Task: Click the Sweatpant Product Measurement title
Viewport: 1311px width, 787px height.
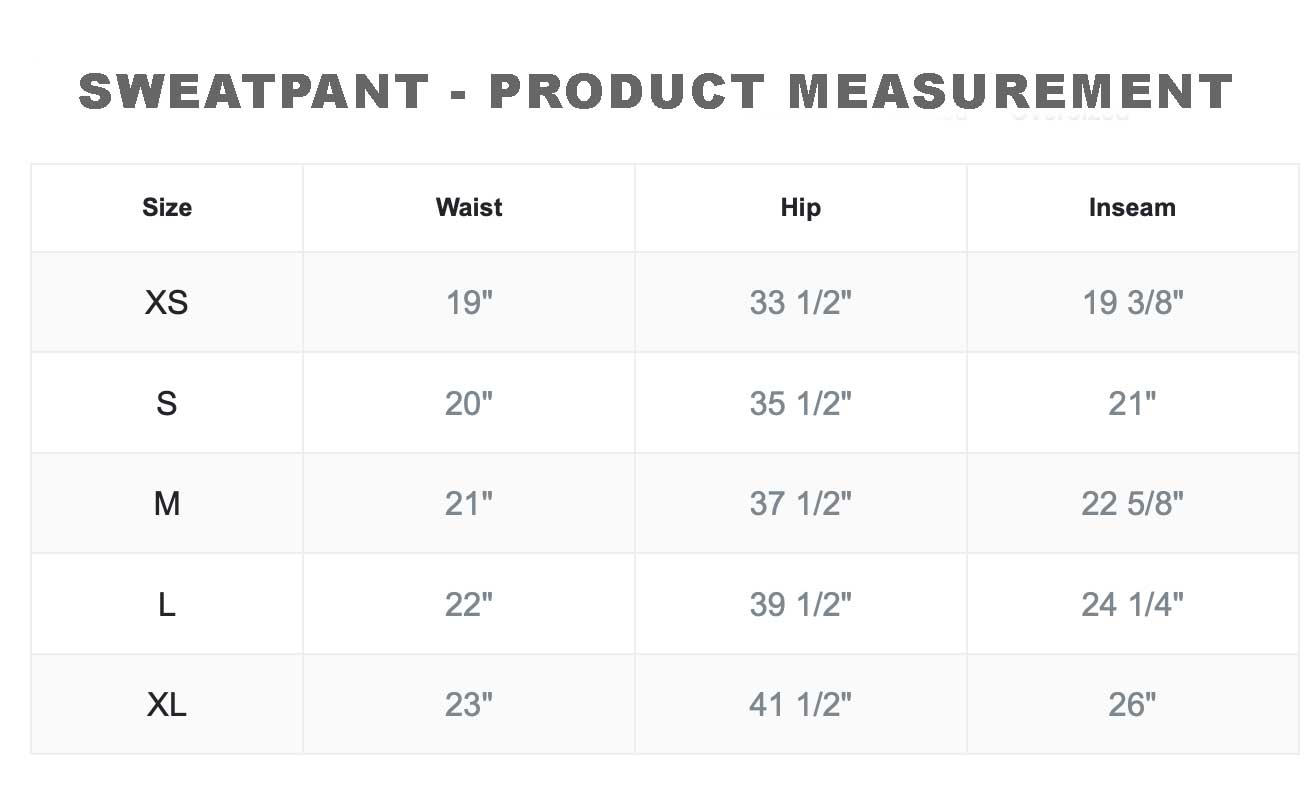Action: [x=655, y=92]
